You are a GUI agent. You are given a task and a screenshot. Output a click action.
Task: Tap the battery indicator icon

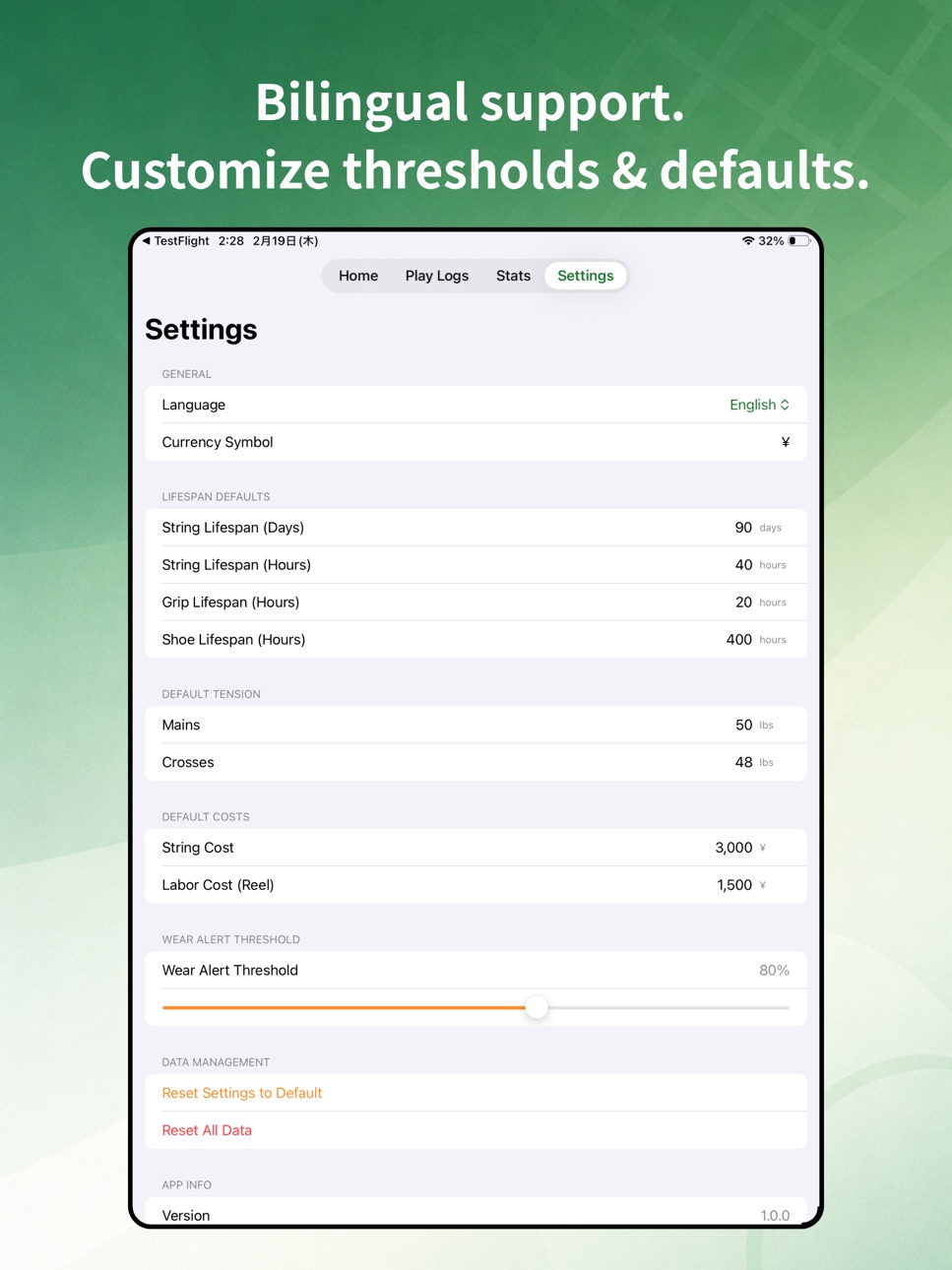click(x=798, y=240)
